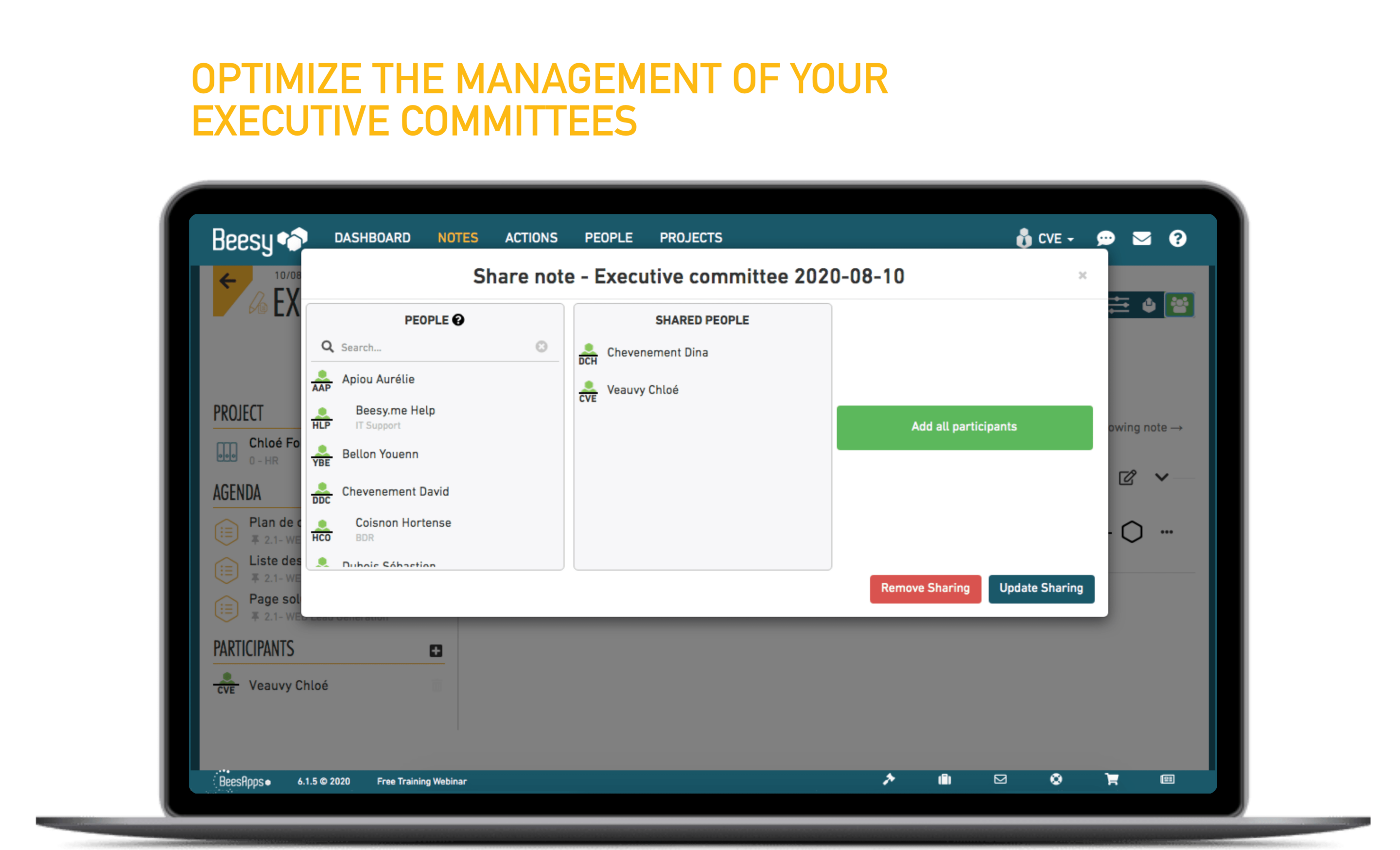Image resolution: width=1400 pixels, height=850 pixels.
Task: Click Update Sharing button
Action: tap(1041, 588)
